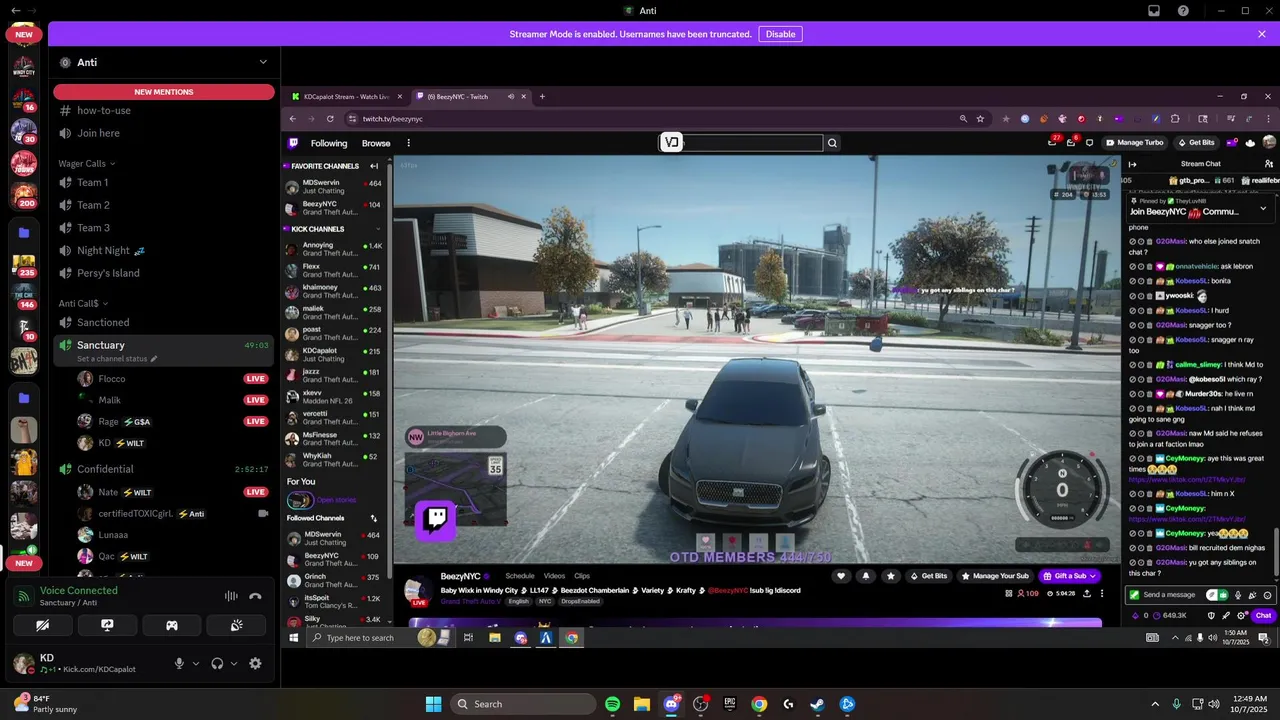
Task: Open the Schedule tab under BeezyNYC
Action: click(x=520, y=576)
